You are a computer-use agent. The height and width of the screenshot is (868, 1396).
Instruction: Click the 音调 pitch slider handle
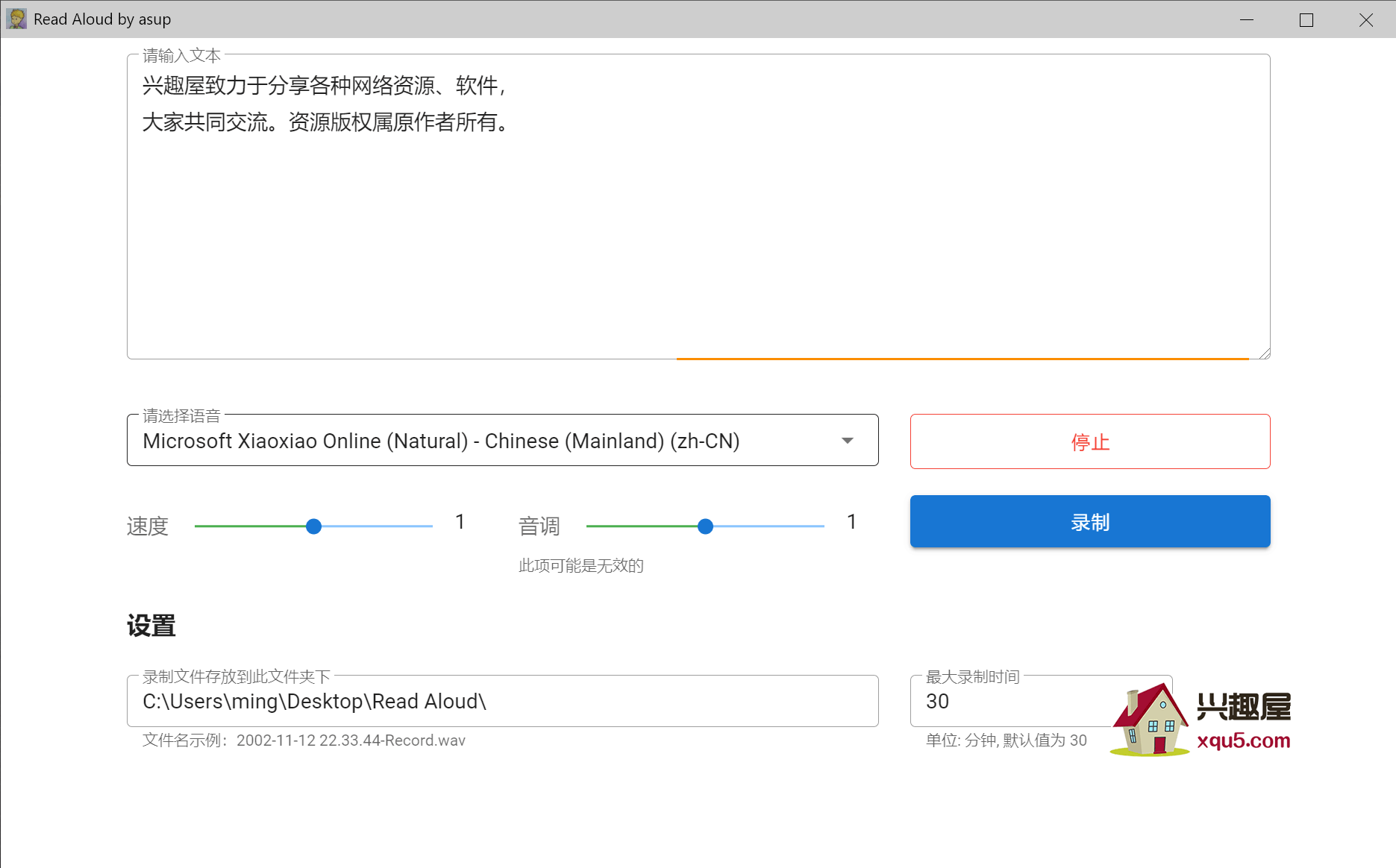(705, 526)
